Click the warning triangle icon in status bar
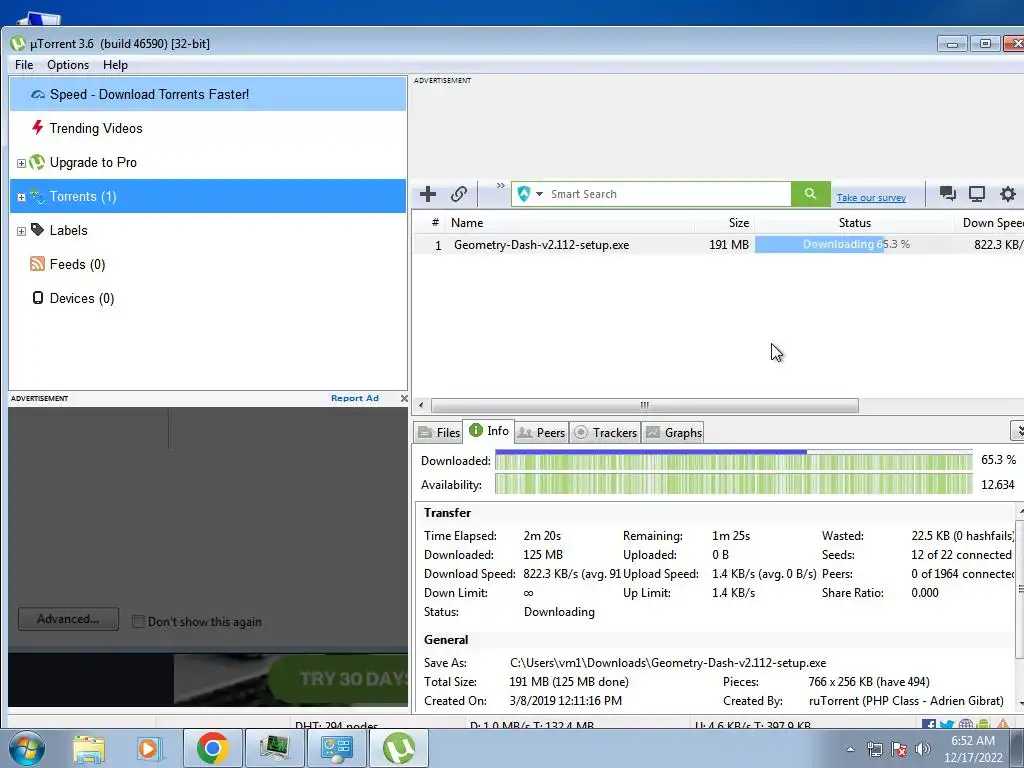This screenshot has height=768, width=1024. coord(1002,725)
